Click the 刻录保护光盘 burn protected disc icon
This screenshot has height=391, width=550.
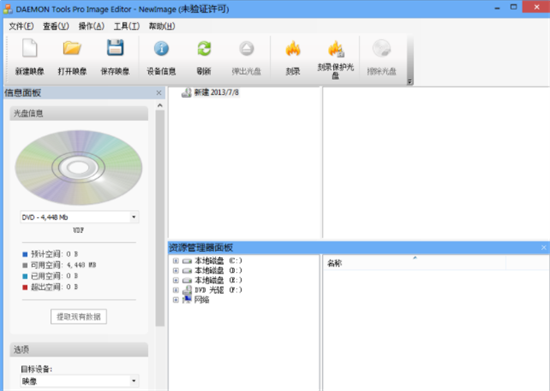click(x=336, y=49)
